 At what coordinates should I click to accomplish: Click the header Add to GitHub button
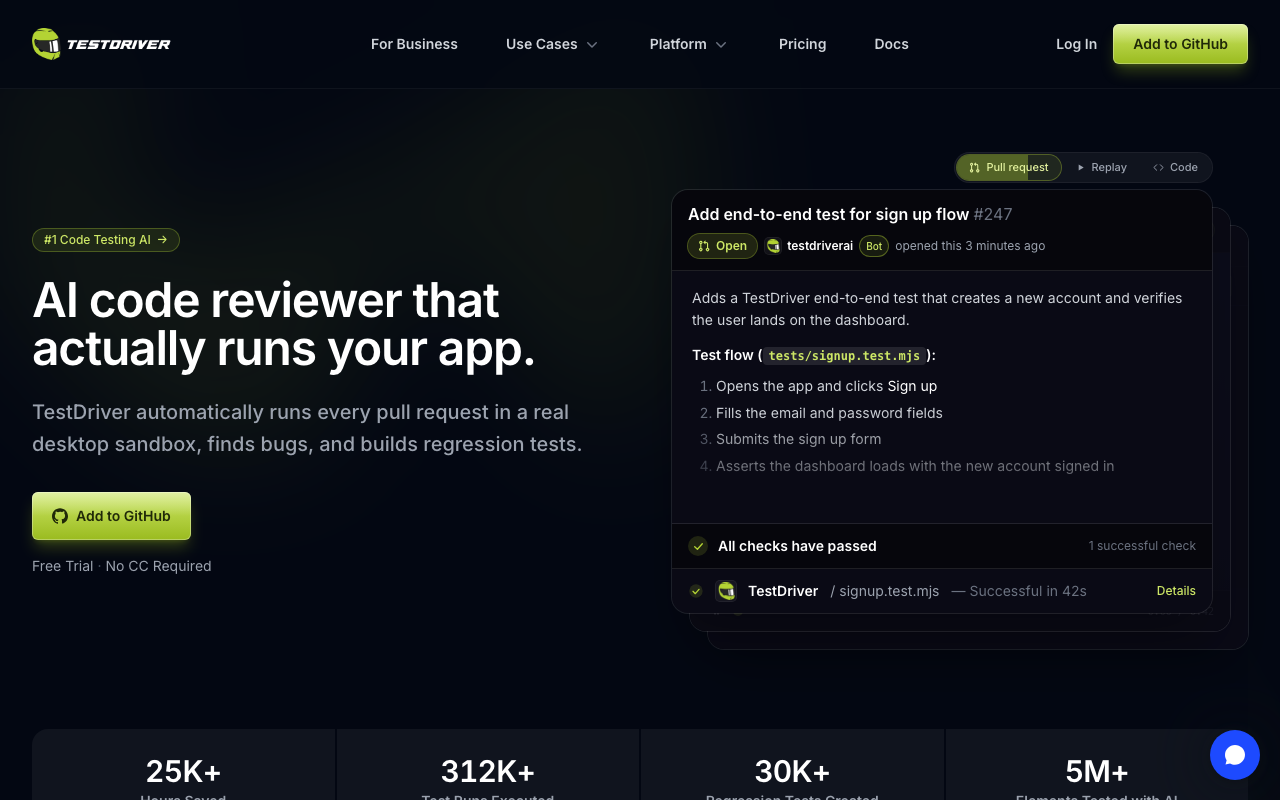tap(1180, 44)
